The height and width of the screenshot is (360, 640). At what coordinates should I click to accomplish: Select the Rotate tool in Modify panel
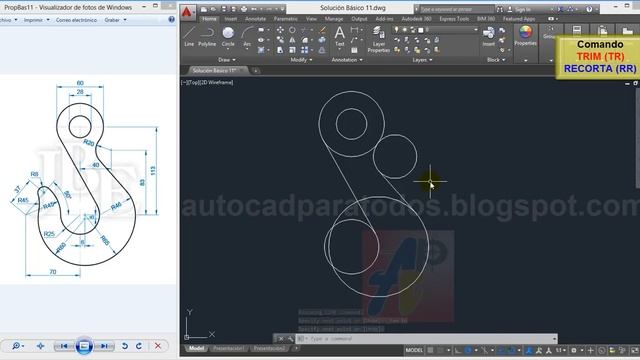292,30
